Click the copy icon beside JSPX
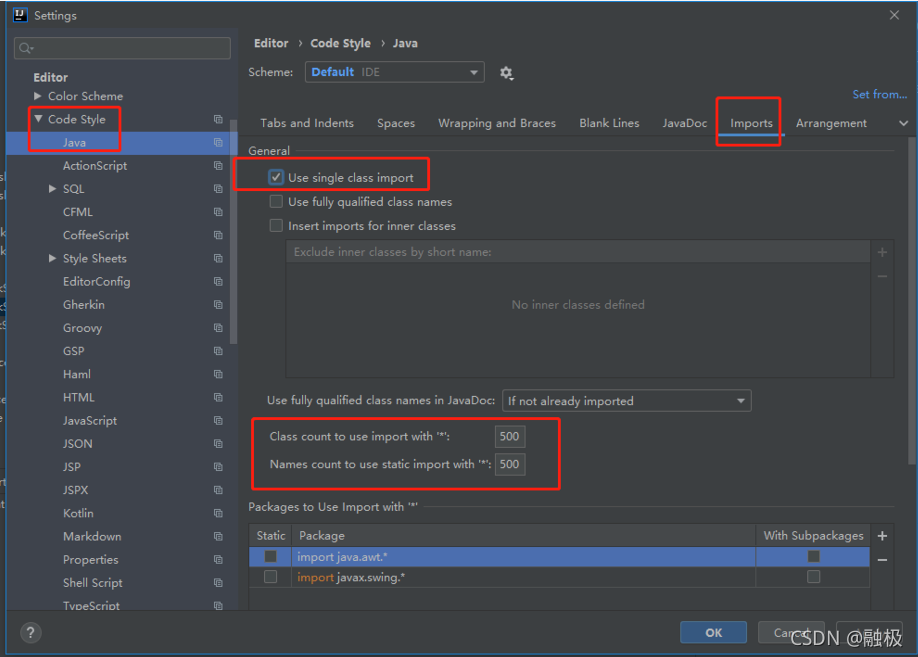The height and width of the screenshot is (657, 918). point(218,490)
